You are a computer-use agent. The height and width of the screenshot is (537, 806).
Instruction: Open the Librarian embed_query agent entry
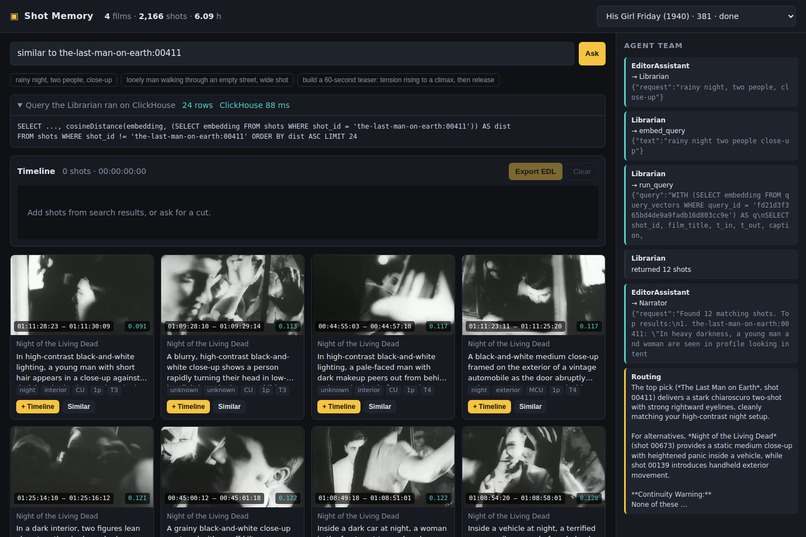(x=711, y=136)
